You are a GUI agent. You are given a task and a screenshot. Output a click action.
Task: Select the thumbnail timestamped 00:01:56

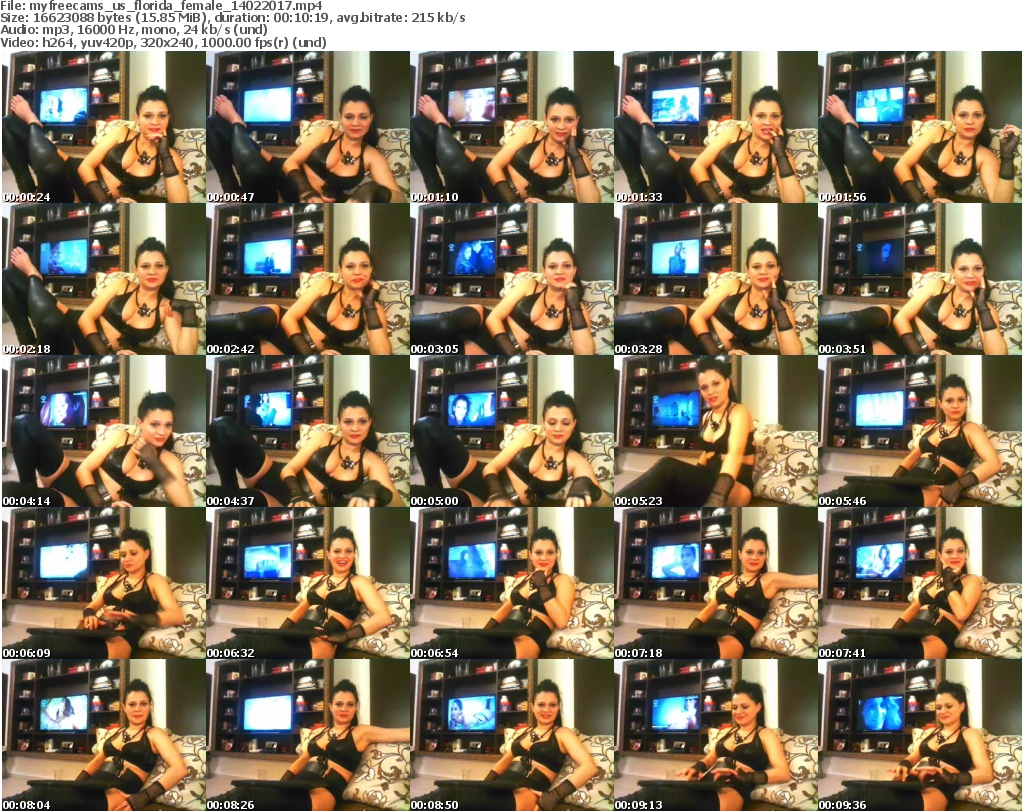(x=920, y=127)
